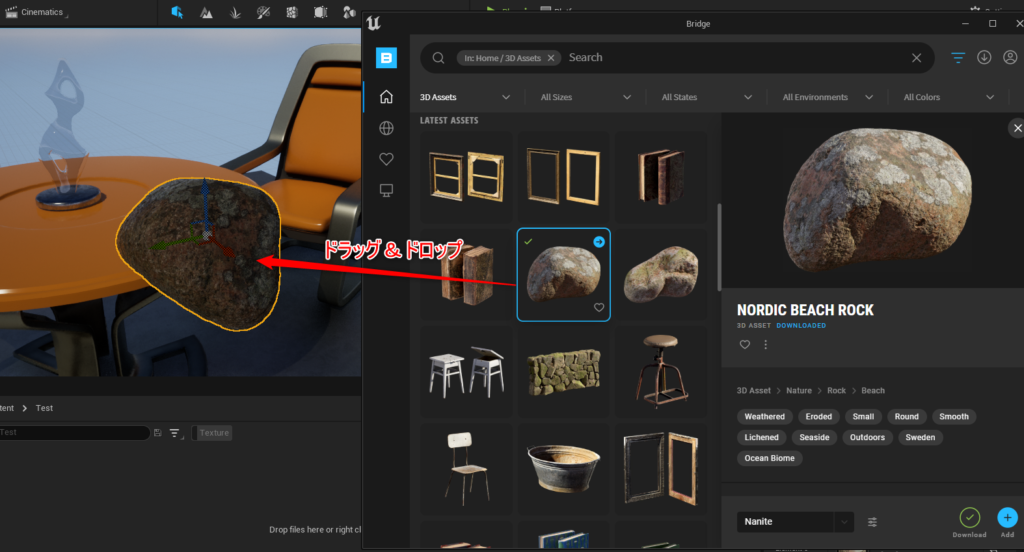The height and width of the screenshot is (552, 1024).
Task: Select the industrial stool thumbnail
Action: pos(660,372)
